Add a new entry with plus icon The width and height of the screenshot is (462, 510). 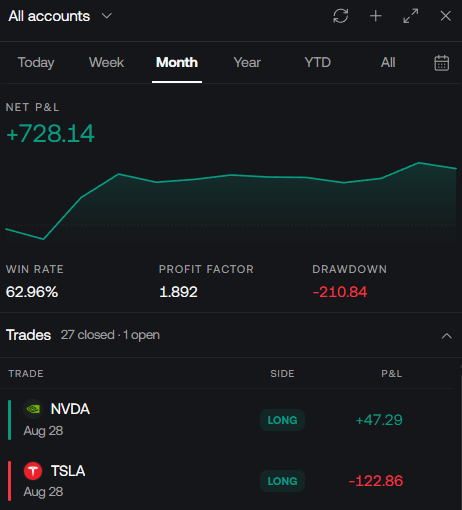pos(376,16)
